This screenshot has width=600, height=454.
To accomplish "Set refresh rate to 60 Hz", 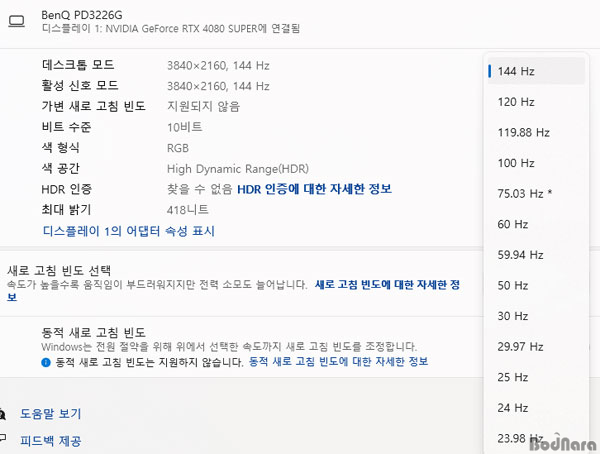I will pos(536,224).
